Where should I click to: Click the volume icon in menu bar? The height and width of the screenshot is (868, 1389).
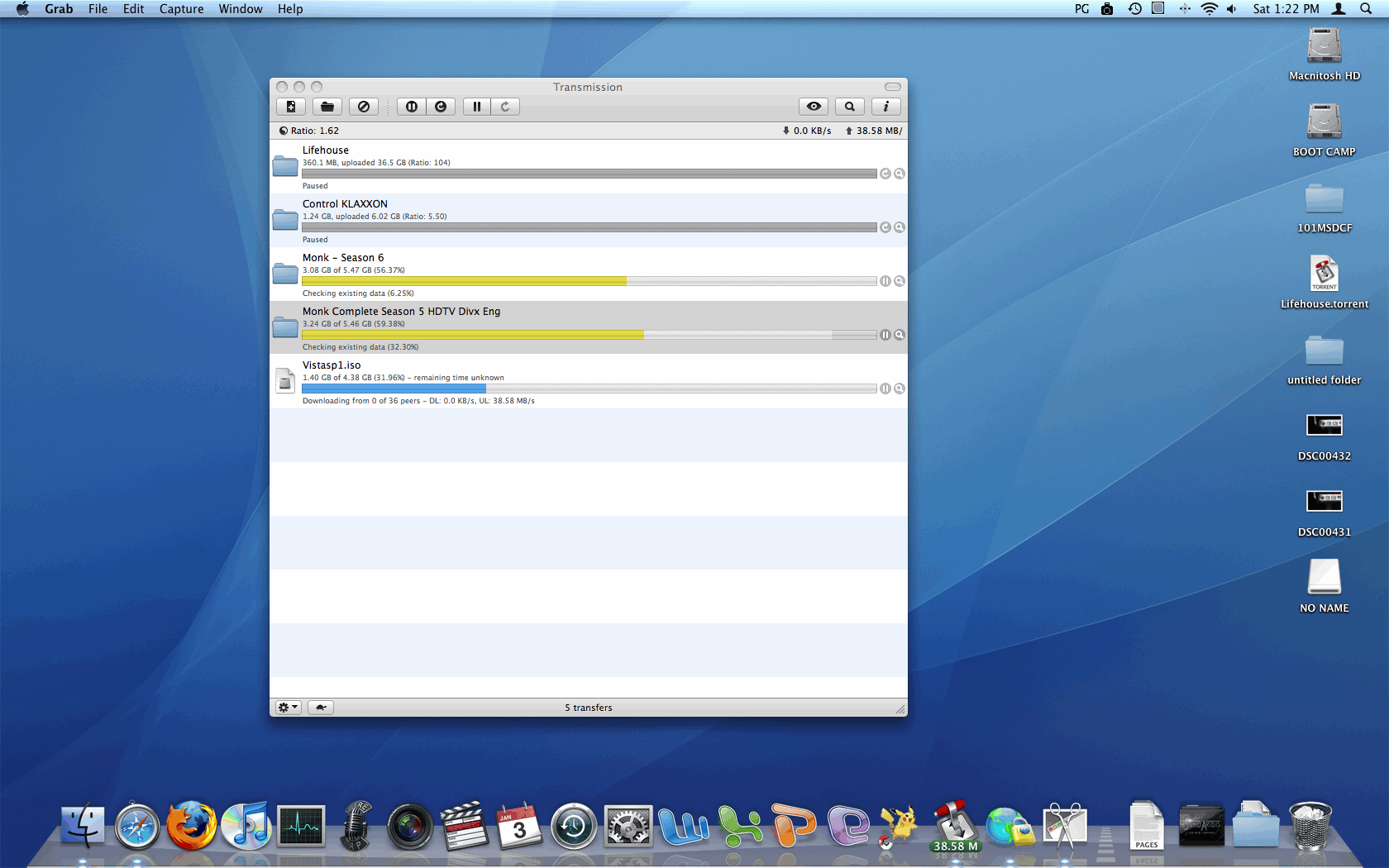click(1232, 9)
